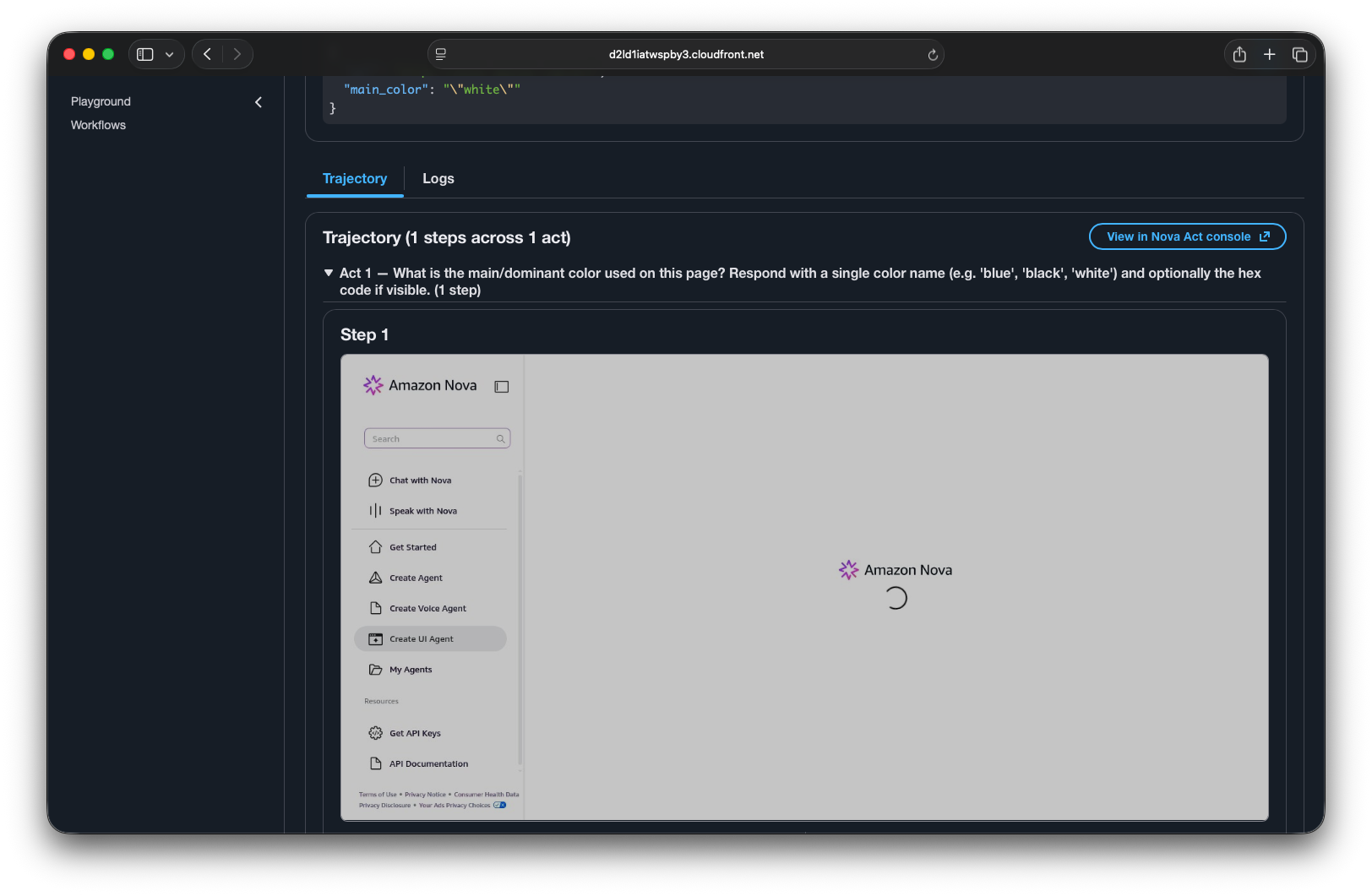1372x896 pixels.
Task: Click the 'Trajectory (1 steps across 1 act)' heading
Action: point(447,238)
